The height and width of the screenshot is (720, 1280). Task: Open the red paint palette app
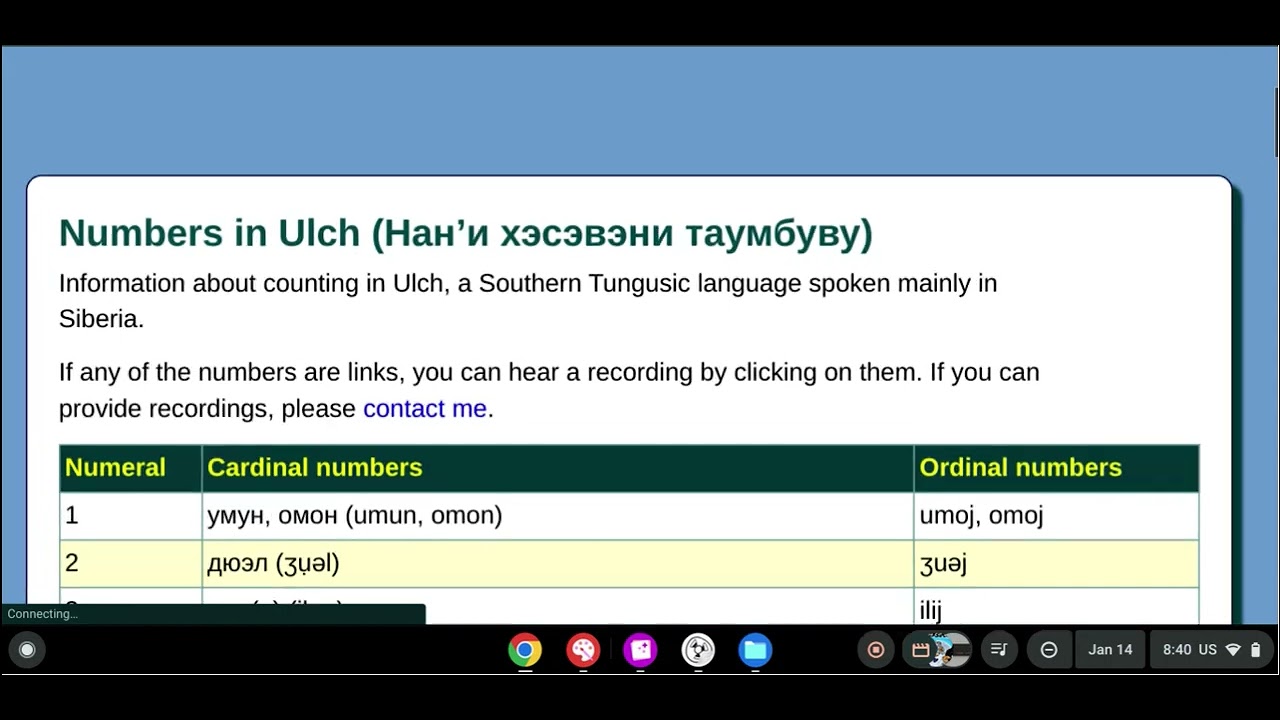pos(582,650)
